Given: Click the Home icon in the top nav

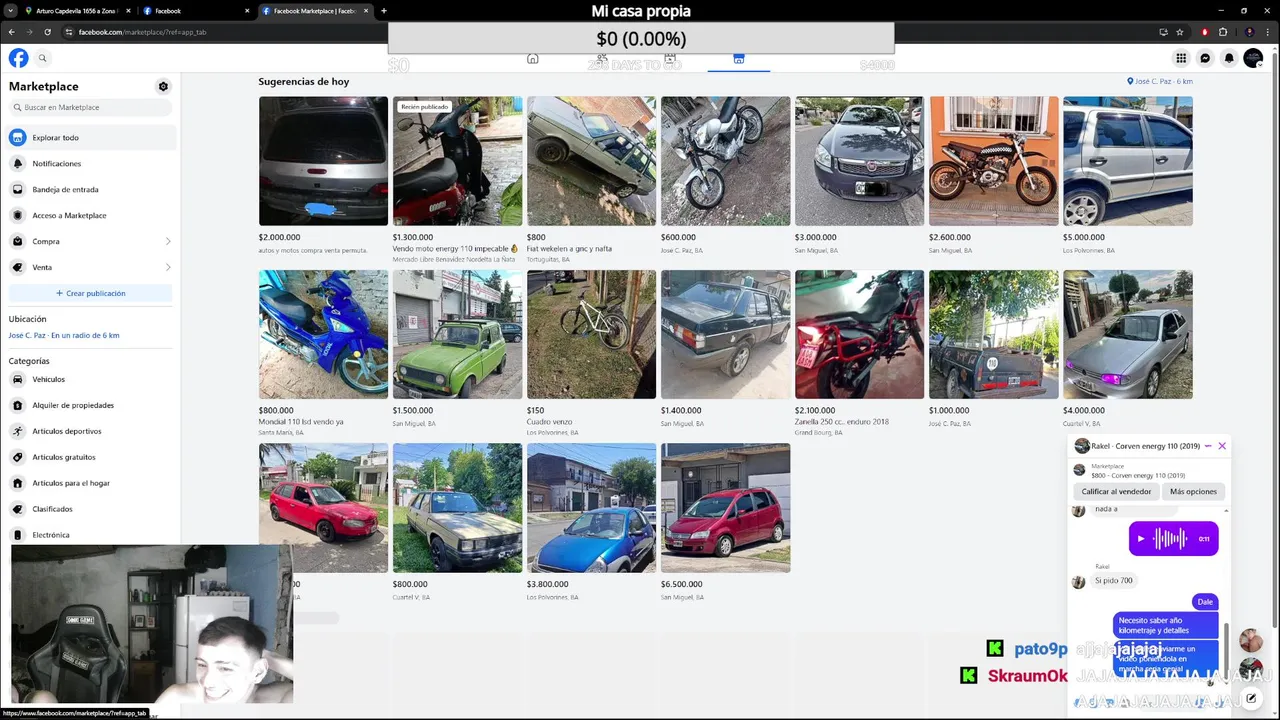Looking at the screenshot, I should click(x=532, y=59).
